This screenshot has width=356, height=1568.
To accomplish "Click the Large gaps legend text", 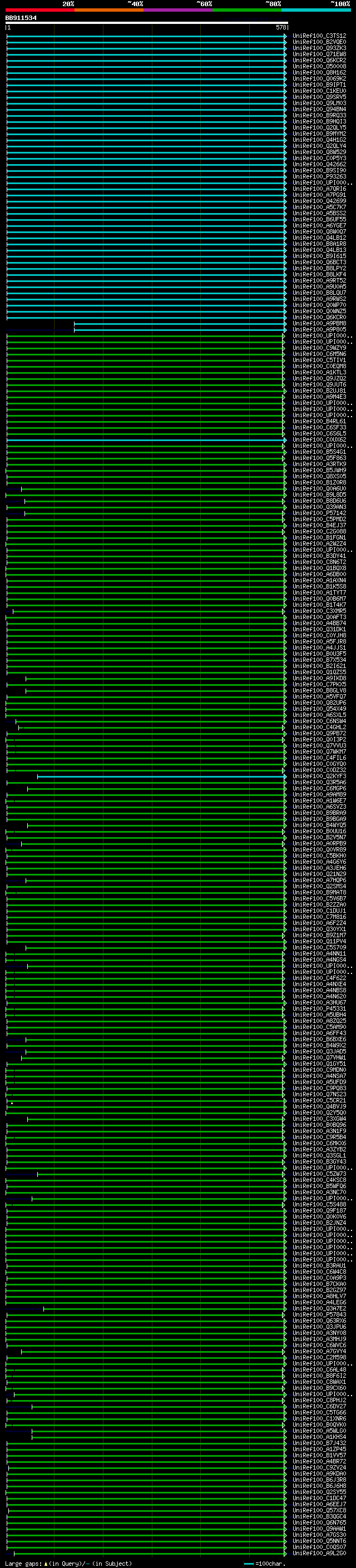I will (68, 1563).
